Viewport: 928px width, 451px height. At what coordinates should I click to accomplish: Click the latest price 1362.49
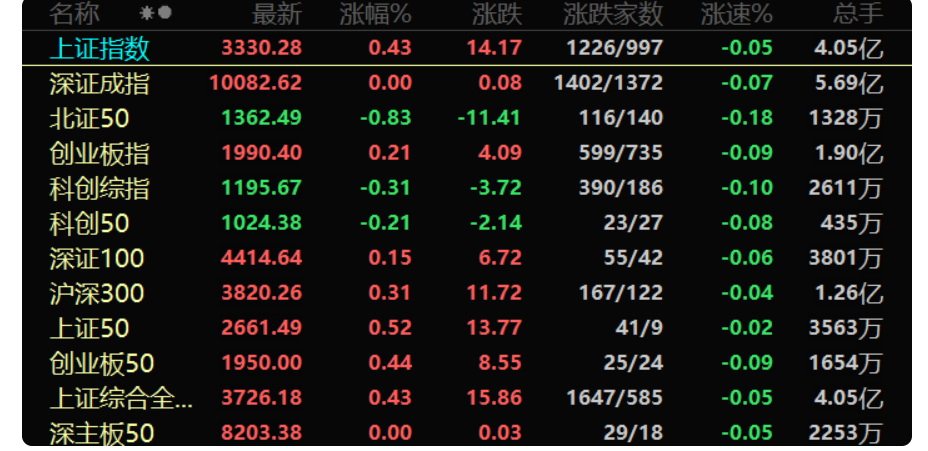click(262, 117)
